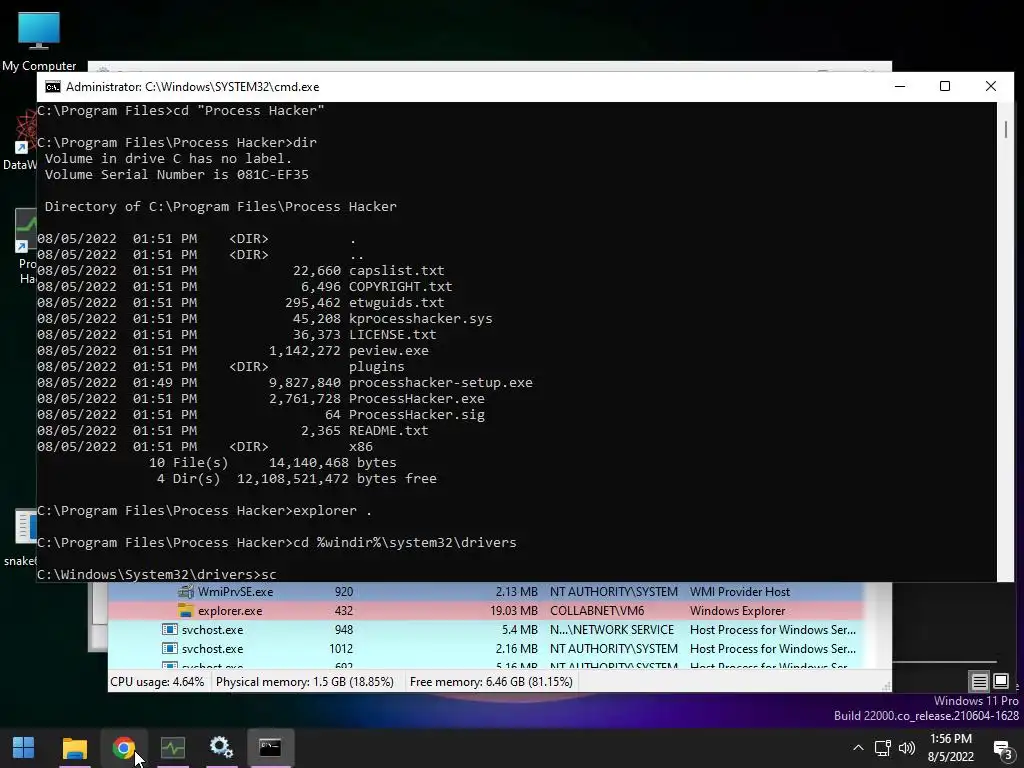Open the Settings gear taskbar item
1024x768 pixels.
(x=221, y=748)
